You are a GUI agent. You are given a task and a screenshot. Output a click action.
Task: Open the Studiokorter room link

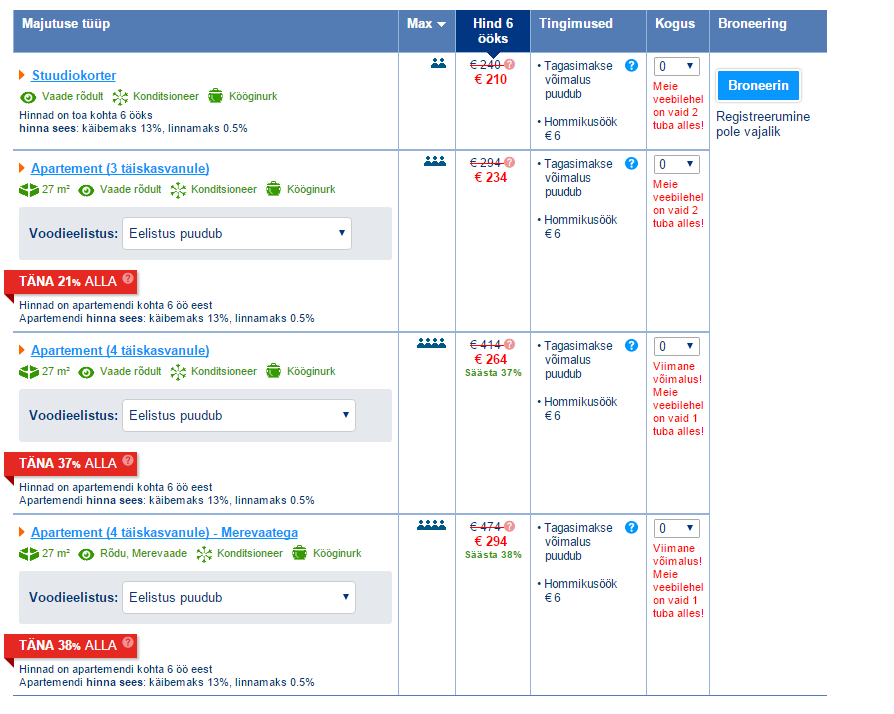[x=74, y=76]
